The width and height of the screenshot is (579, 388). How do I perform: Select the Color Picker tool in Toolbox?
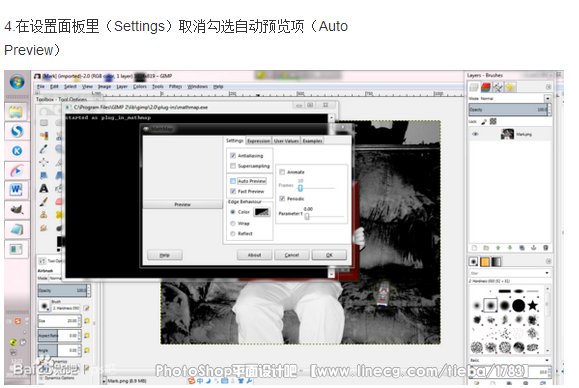44,149
